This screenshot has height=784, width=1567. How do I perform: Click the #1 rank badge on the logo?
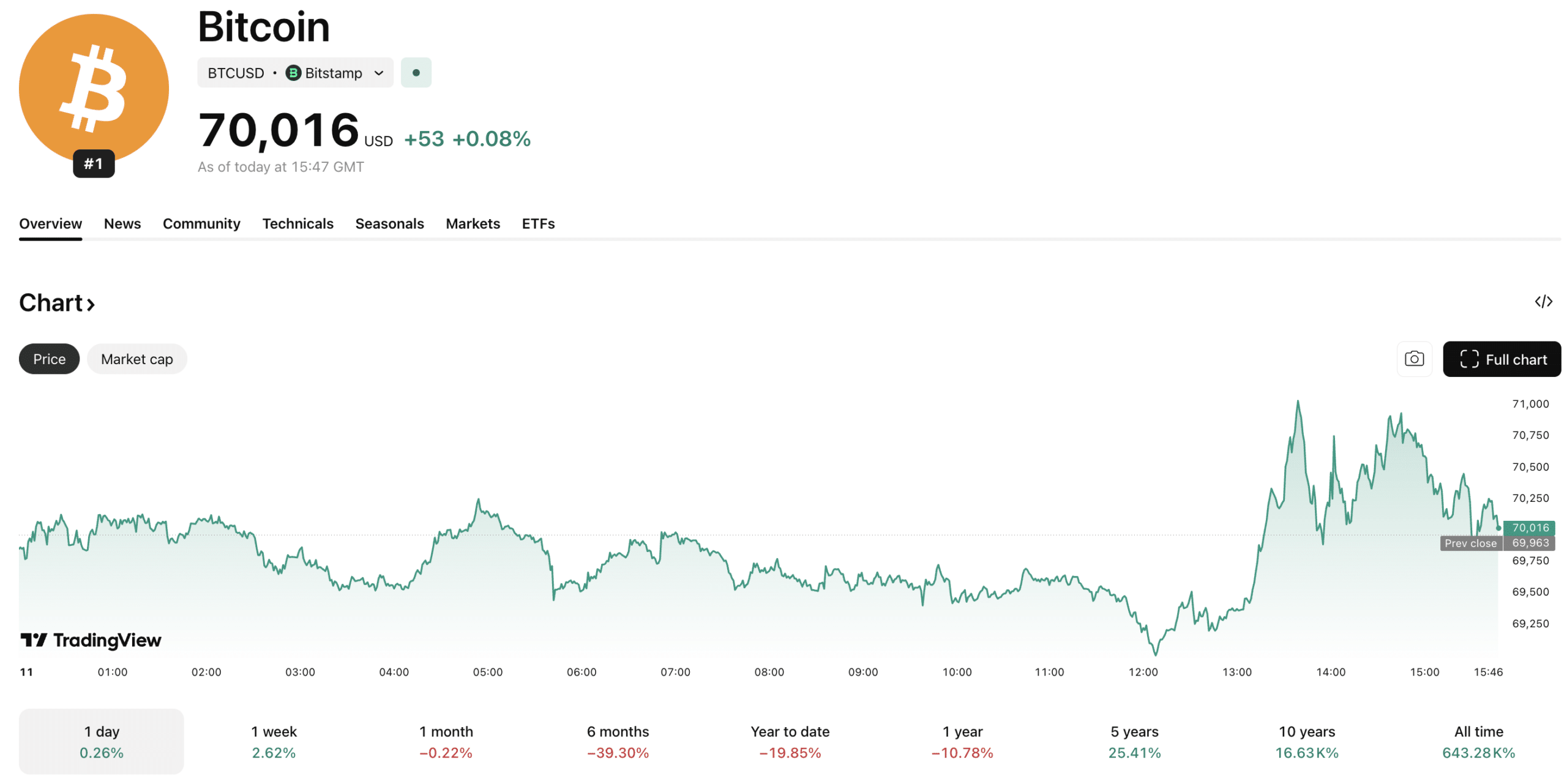[94, 163]
